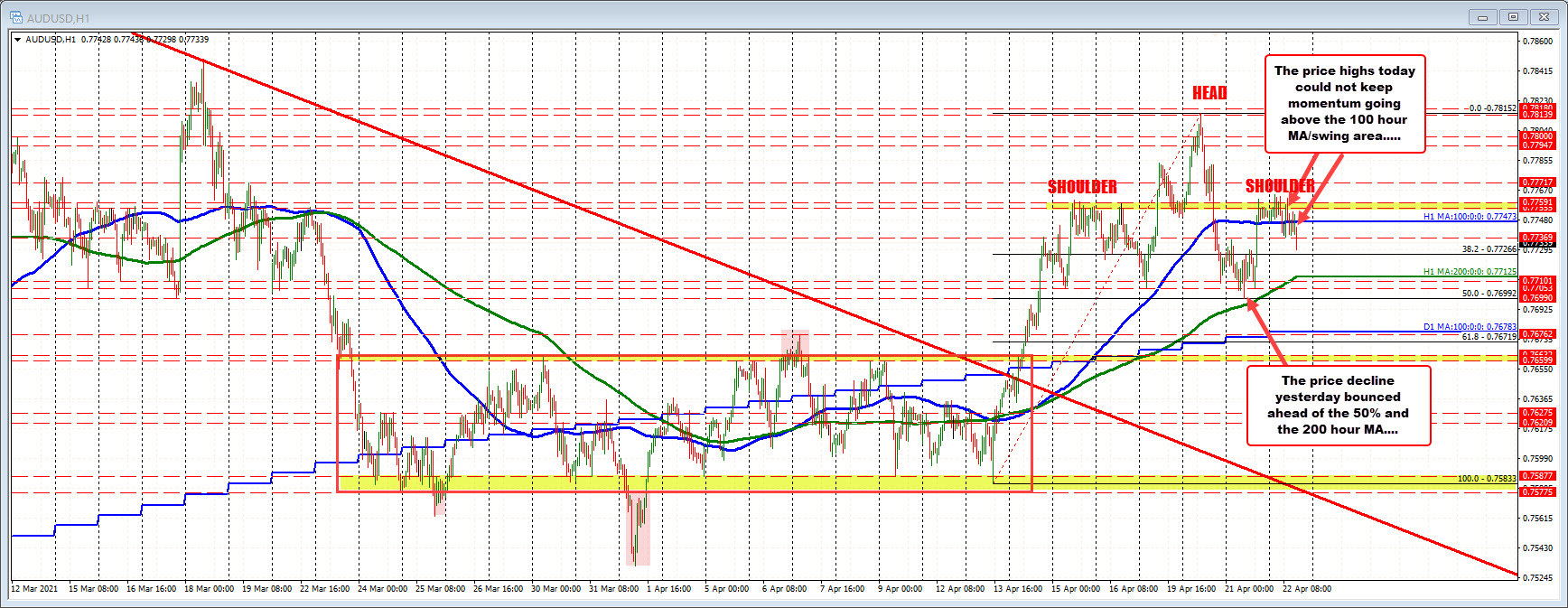The height and width of the screenshot is (608, 1568).
Task: Click the 0.77480 price scale value
Action: point(1538,220)
